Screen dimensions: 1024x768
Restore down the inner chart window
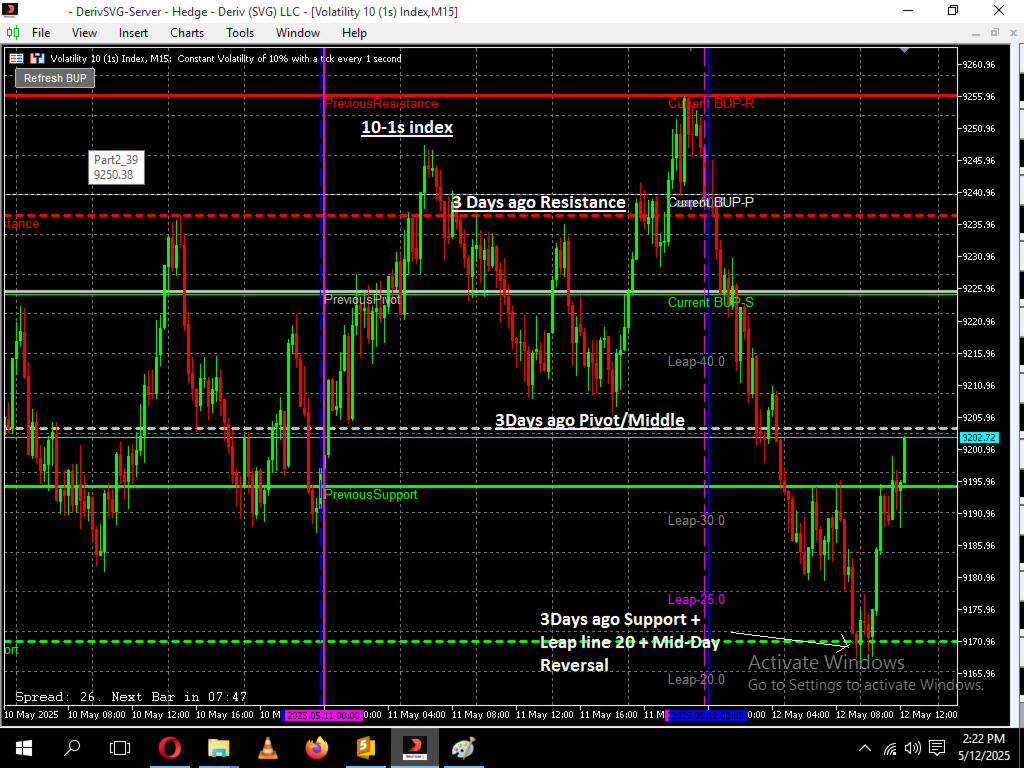pos(995,33)
